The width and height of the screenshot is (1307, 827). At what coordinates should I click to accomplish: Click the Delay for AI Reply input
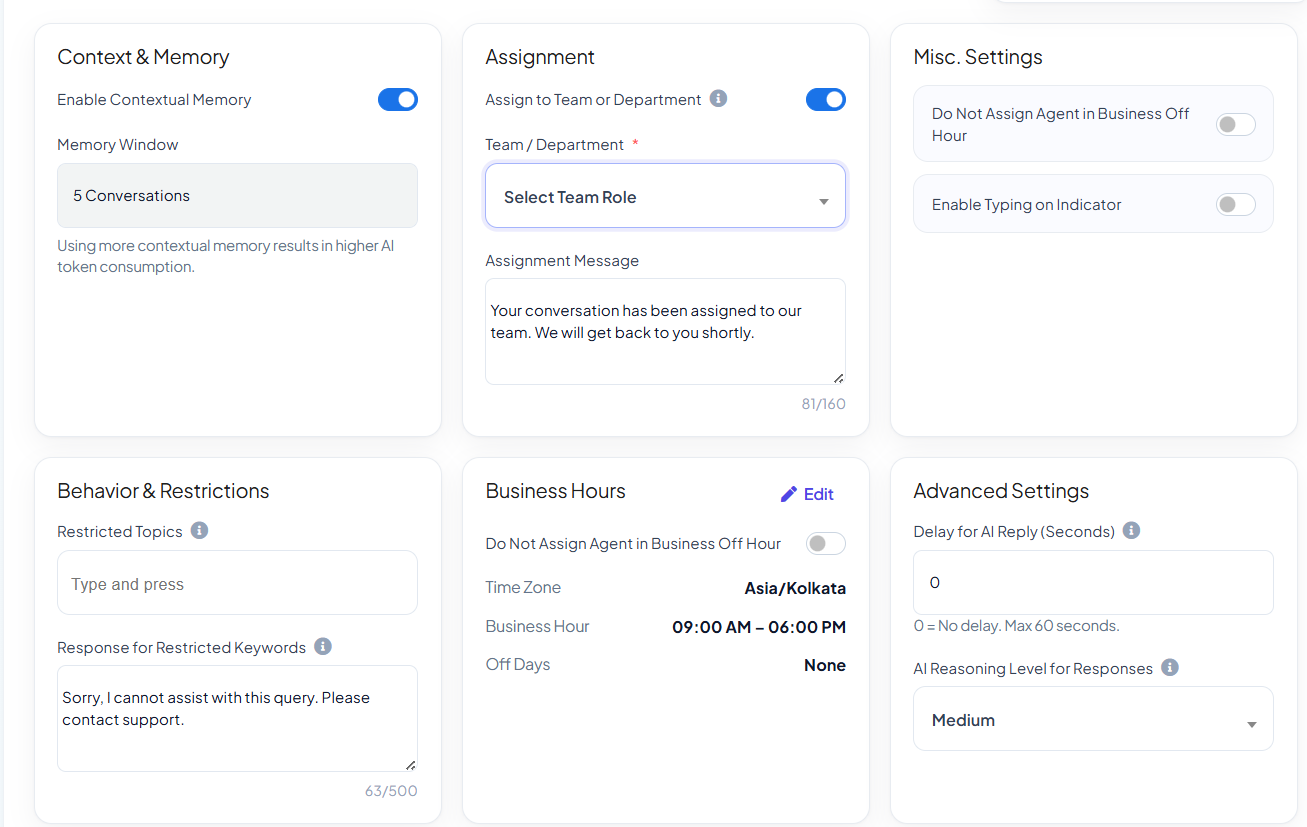click(1093, 582)
